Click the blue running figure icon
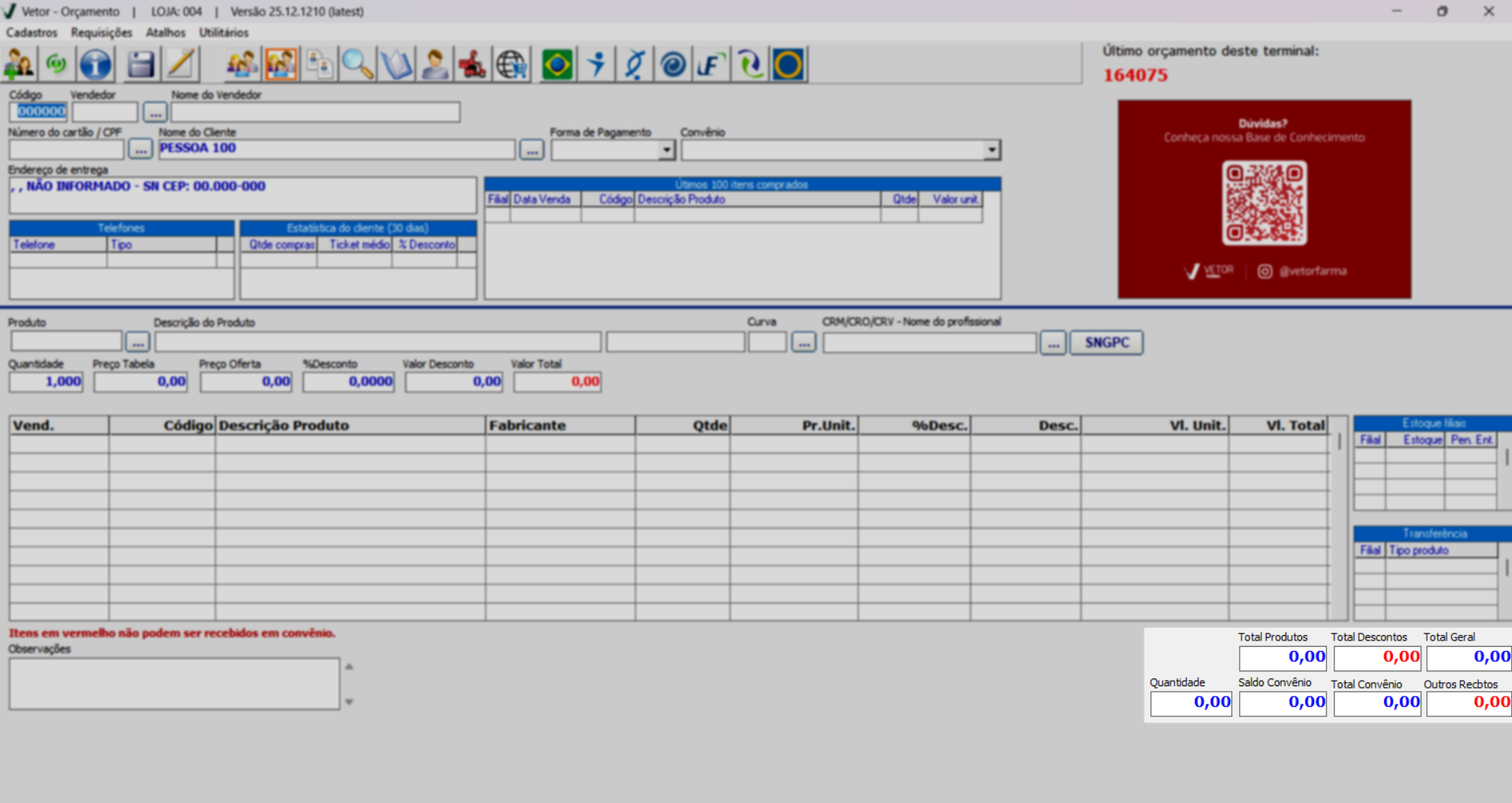The image size is (1512, 803). coord(596,64)
